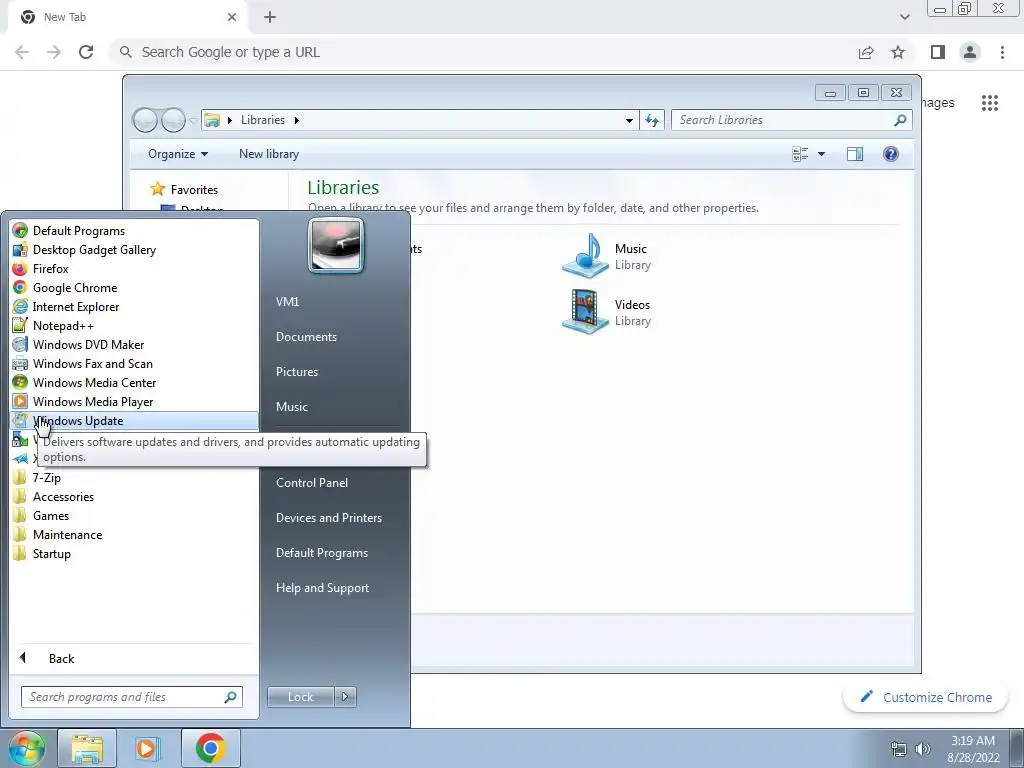The width and height of the screenshot is (1024, 768).
Task: Click New library in Explorer toolbar
Action: coord(268,154)
